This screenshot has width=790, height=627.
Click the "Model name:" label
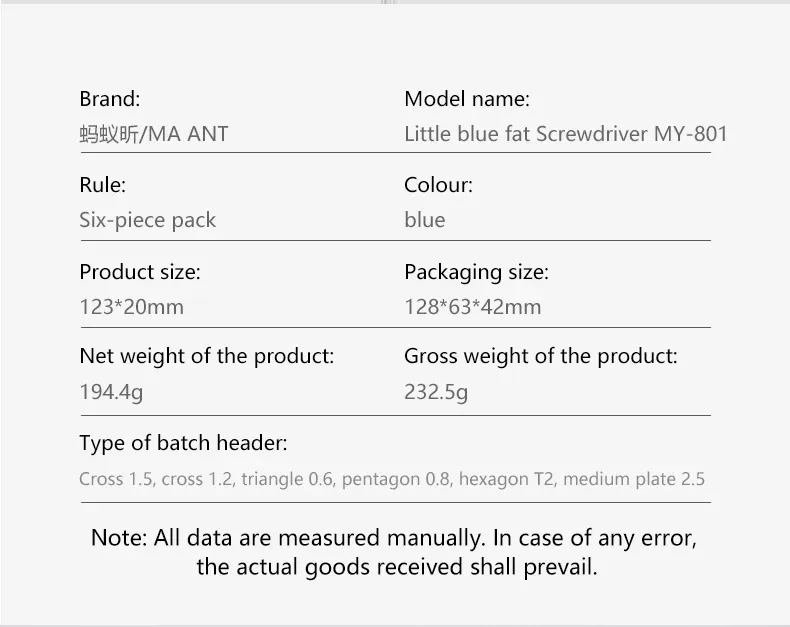pyautogui.click(x=467, y=99)
